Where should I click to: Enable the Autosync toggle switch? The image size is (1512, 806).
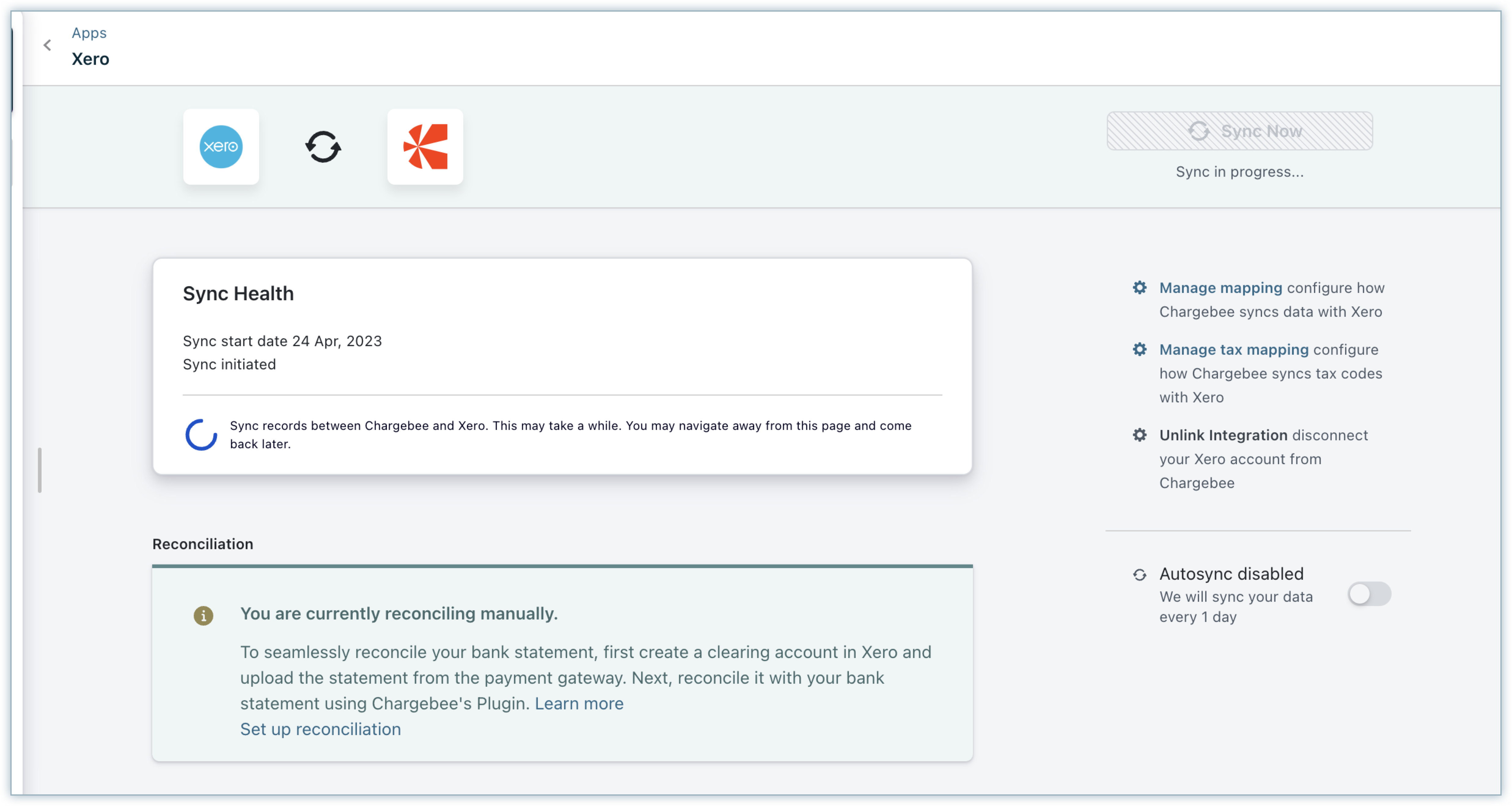click(x=1369, y=593)
